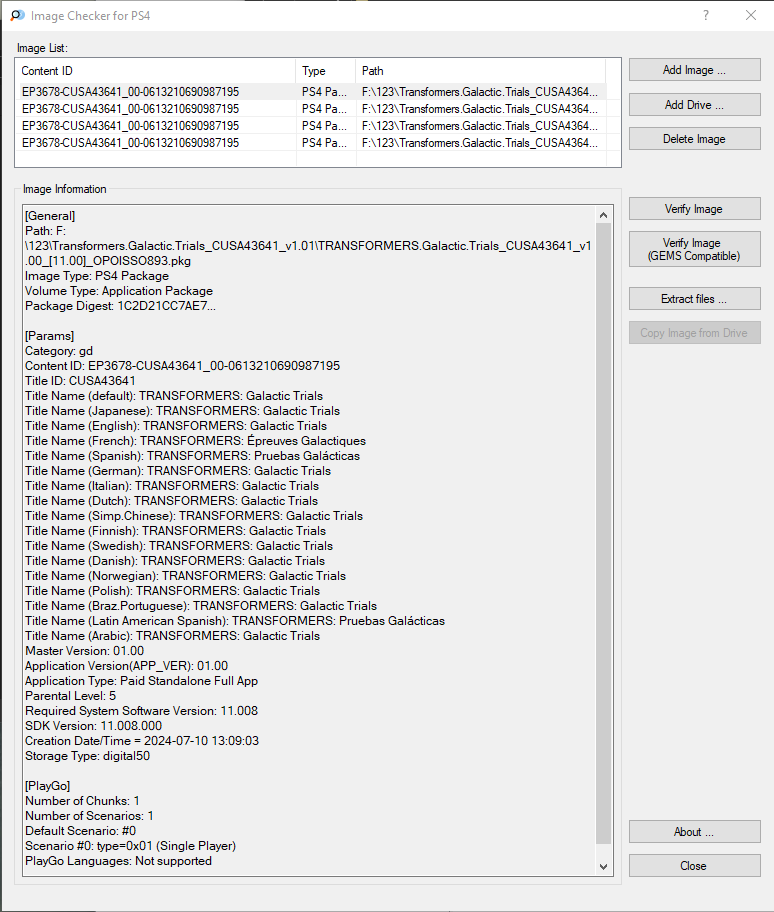This screenshot has width=774, height=912.
Task: Click the 'Master Version: 01.00' line
Action: click(84, 651)
